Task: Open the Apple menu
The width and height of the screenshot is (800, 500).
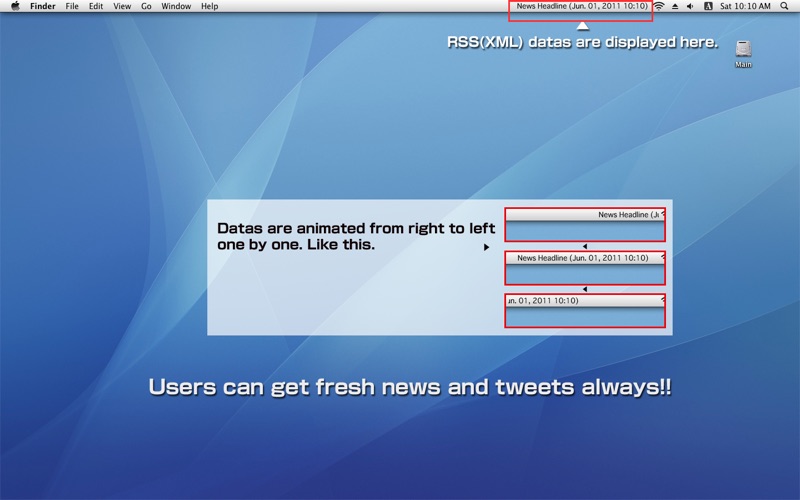Action: (15, 6)
